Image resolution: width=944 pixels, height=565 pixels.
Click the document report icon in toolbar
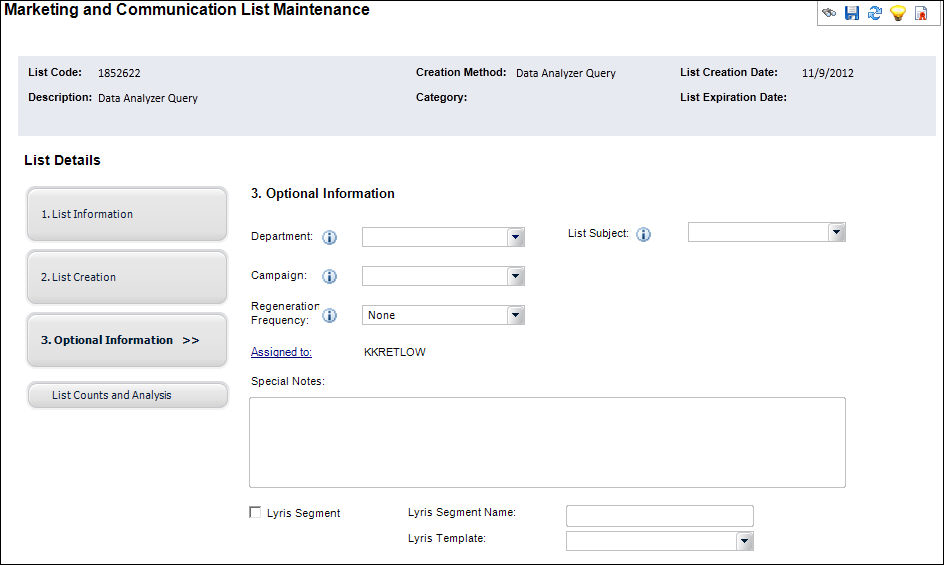coord(921,13)
